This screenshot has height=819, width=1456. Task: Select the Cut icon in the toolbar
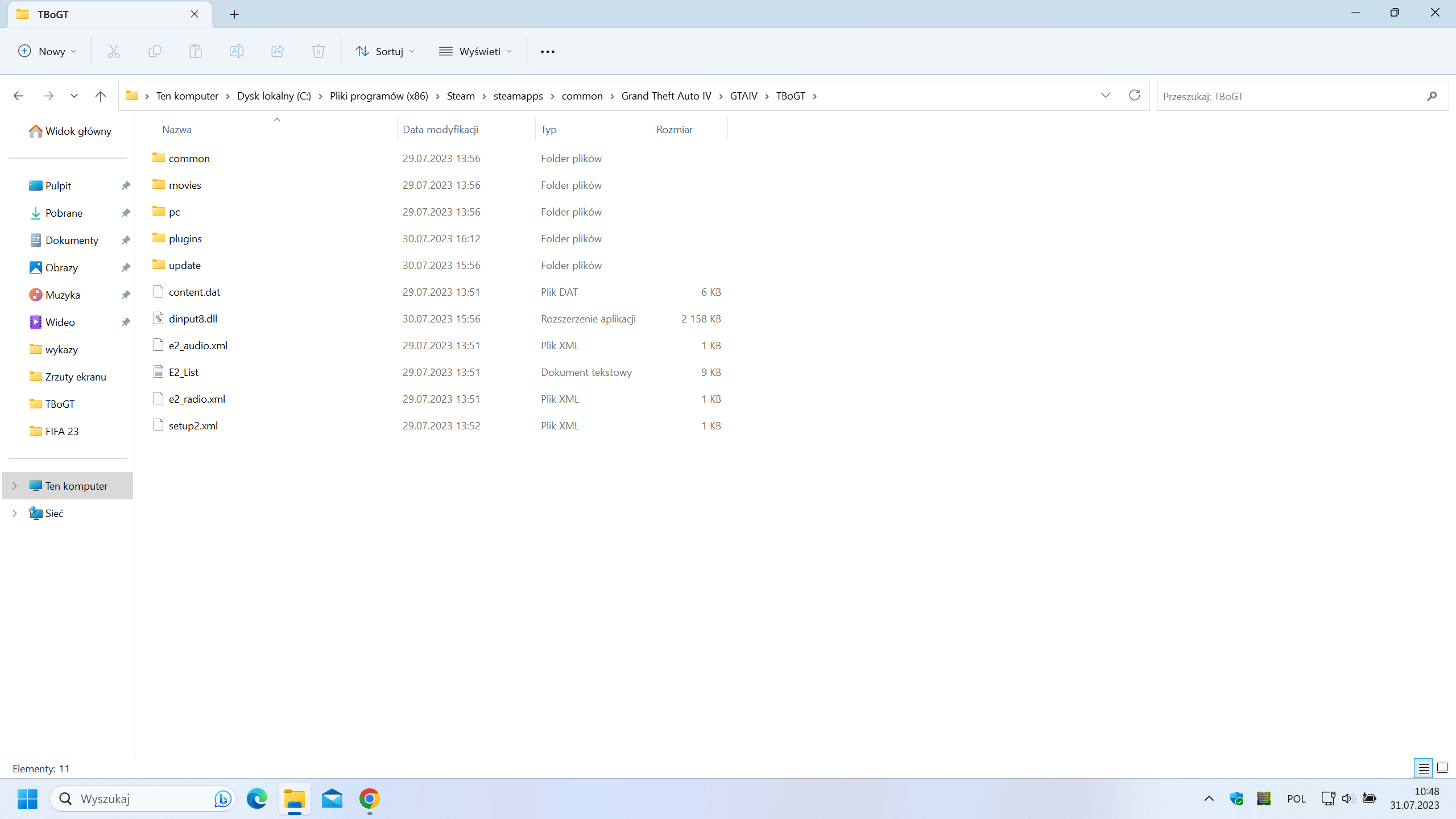click(x=113, y=51)
